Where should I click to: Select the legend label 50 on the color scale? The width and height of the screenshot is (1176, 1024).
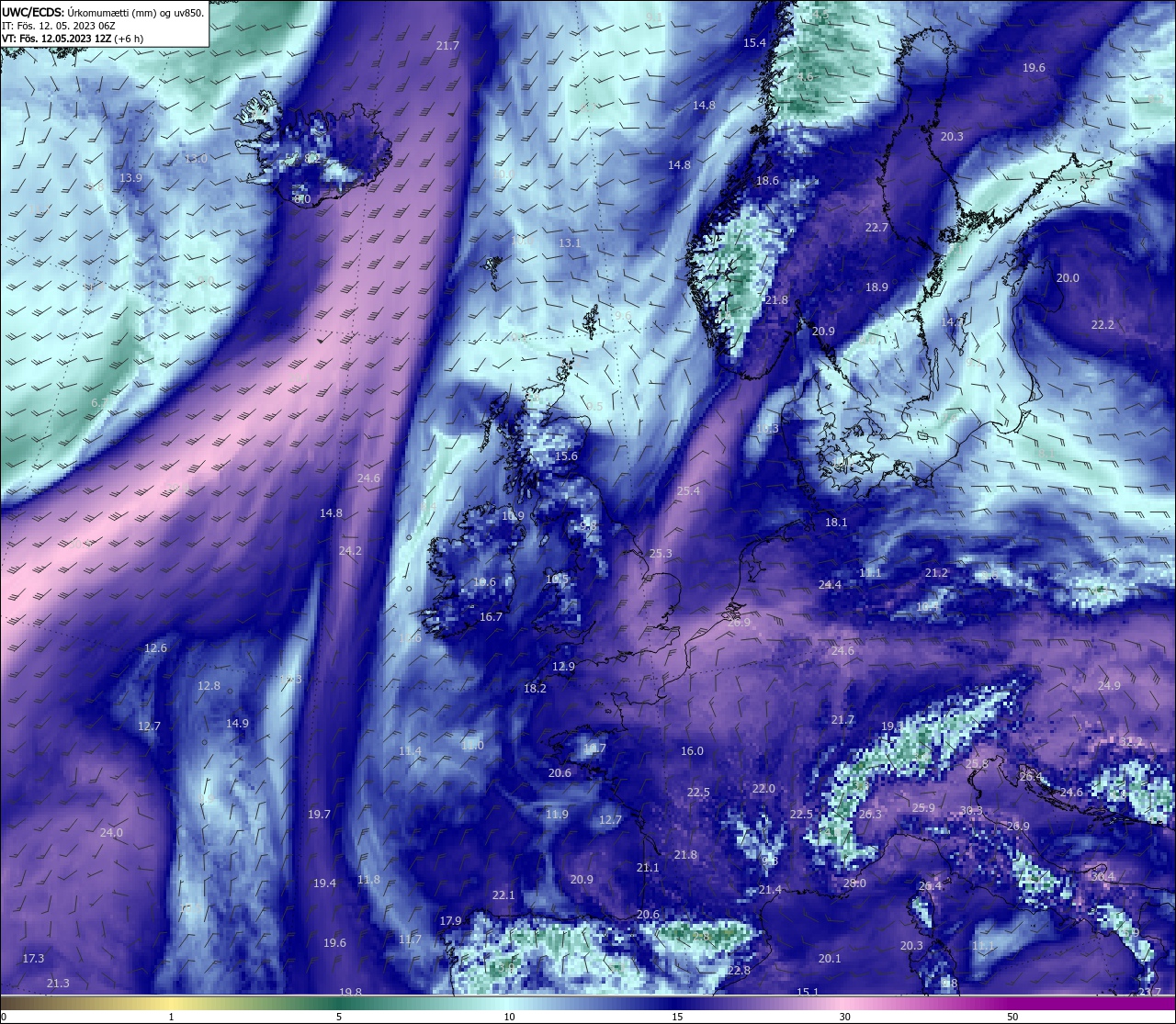tap(1012, 1017)
